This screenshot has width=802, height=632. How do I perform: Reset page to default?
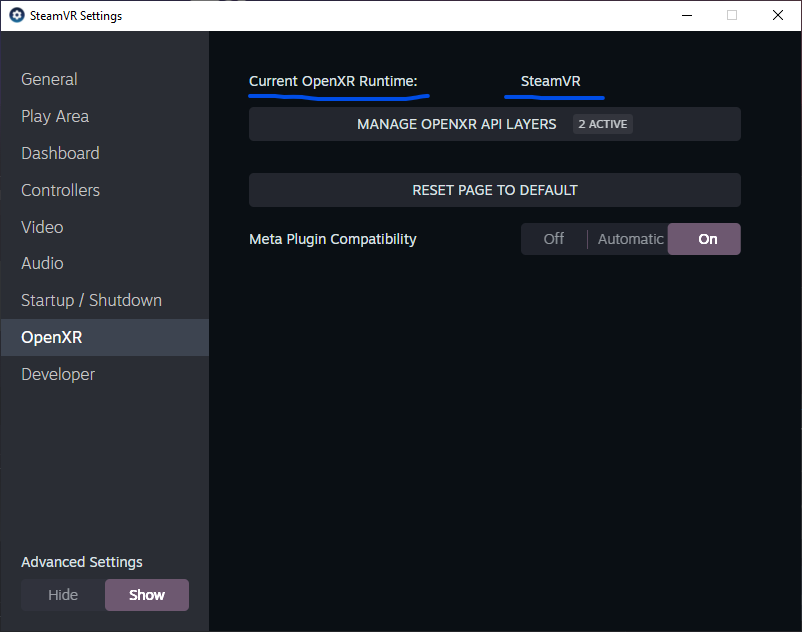pos(495,190)
